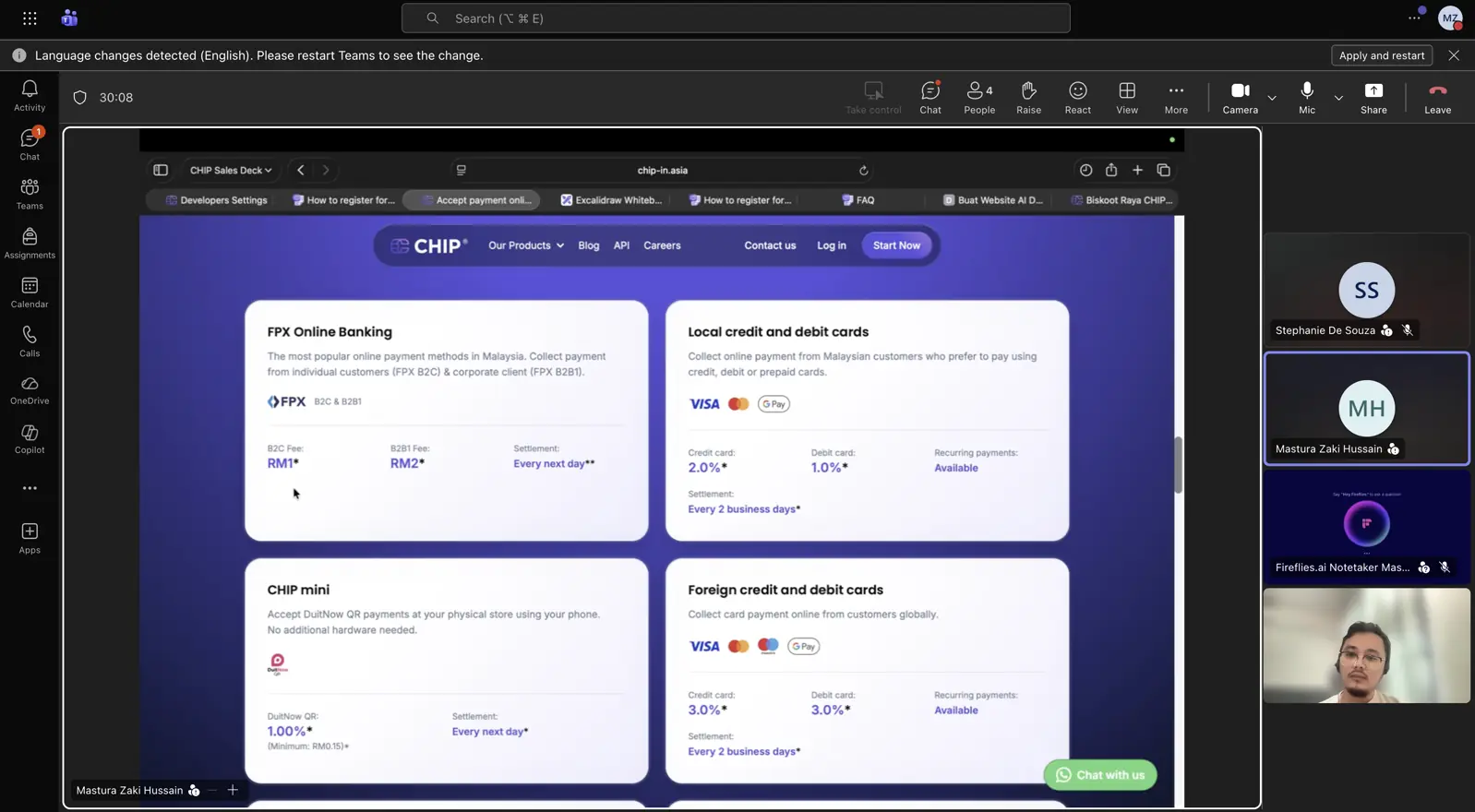Open Teams settings and more ellipsis
1475x812 pixels.
pos(1414,18)
